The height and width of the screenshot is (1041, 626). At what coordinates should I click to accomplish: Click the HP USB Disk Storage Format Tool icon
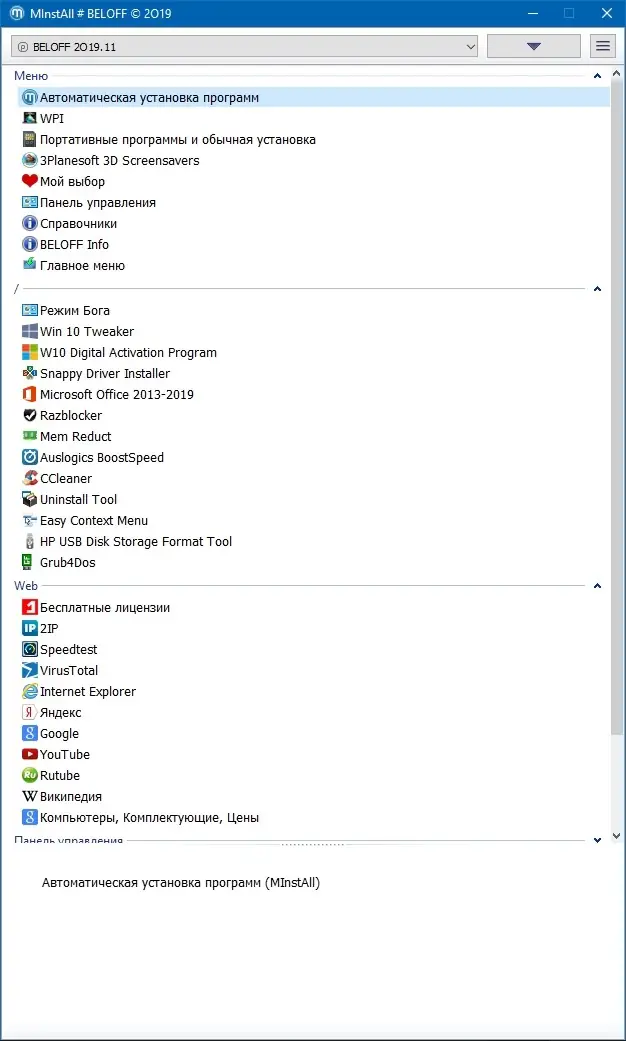29,542
